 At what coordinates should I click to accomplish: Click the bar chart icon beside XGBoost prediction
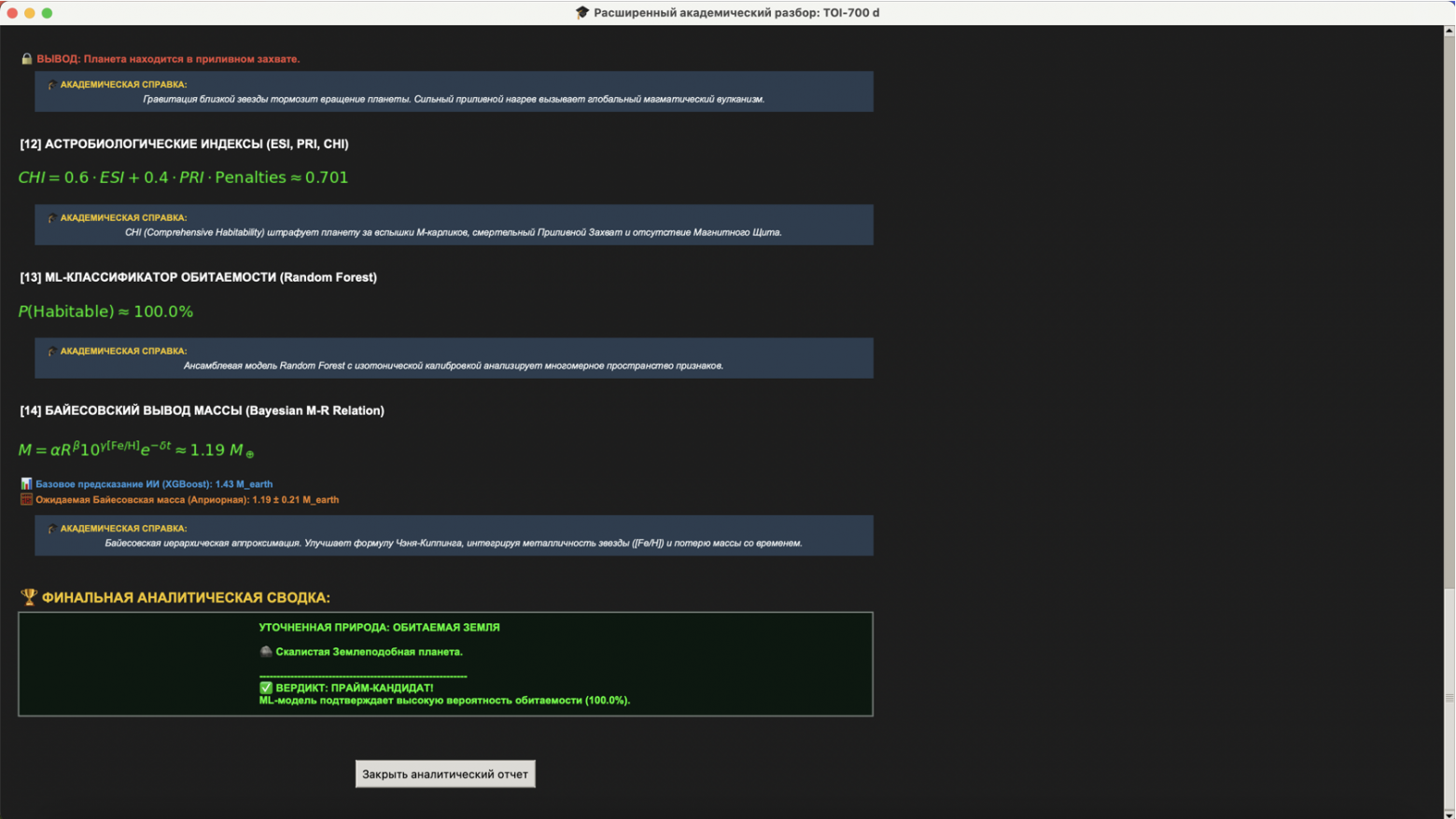26,484
